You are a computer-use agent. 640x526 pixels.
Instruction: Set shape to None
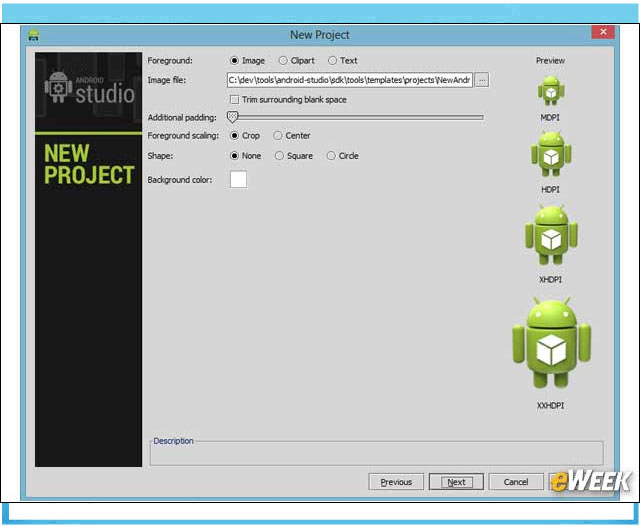pos(234,156)
